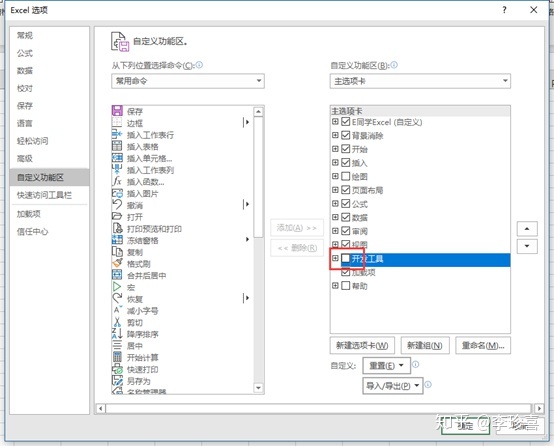This screenshot has width=554, height=446.
Task: Click the 视图 tab checkbox
Action: [x=346, y=244]
